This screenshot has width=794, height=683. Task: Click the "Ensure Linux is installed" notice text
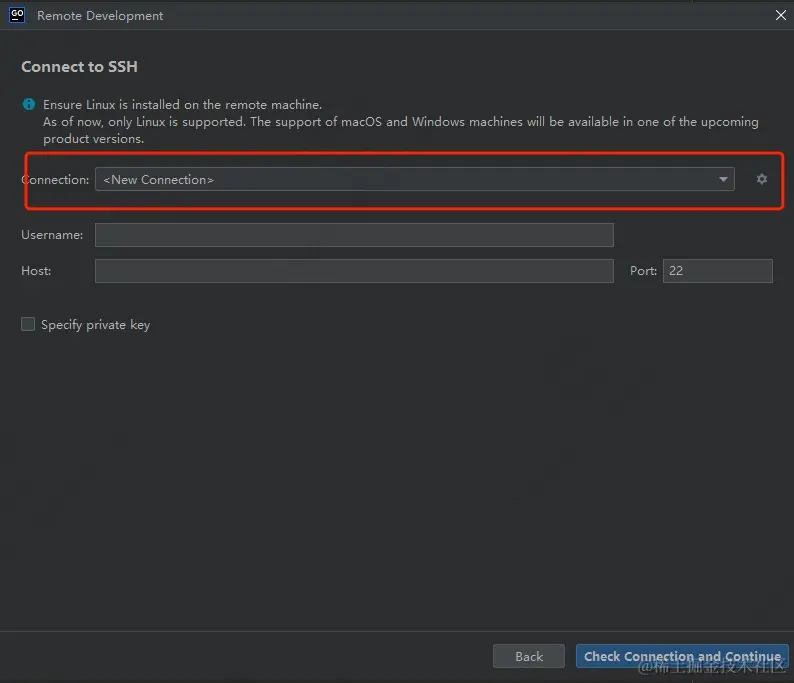point(182,104)
